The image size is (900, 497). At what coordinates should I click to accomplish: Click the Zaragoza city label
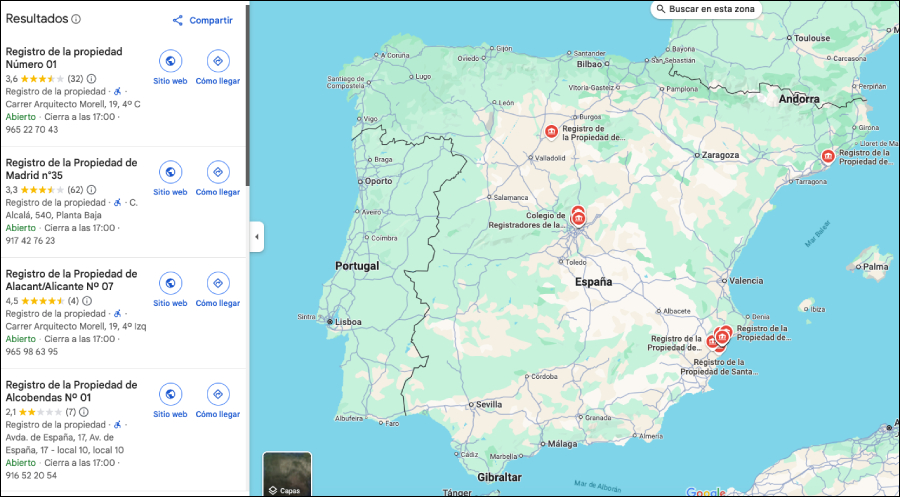[720, 155]
